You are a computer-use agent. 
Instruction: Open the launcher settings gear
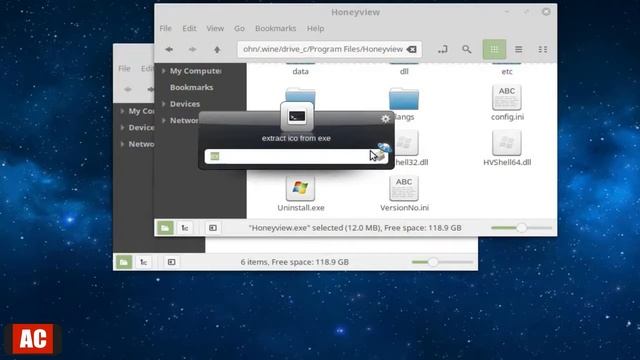point(385,119)
